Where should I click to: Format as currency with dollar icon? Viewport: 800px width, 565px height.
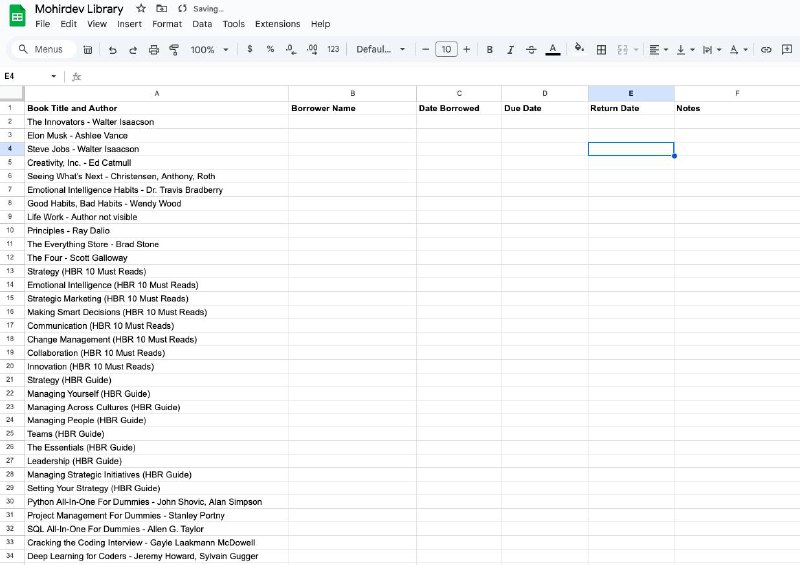point(249,49)
